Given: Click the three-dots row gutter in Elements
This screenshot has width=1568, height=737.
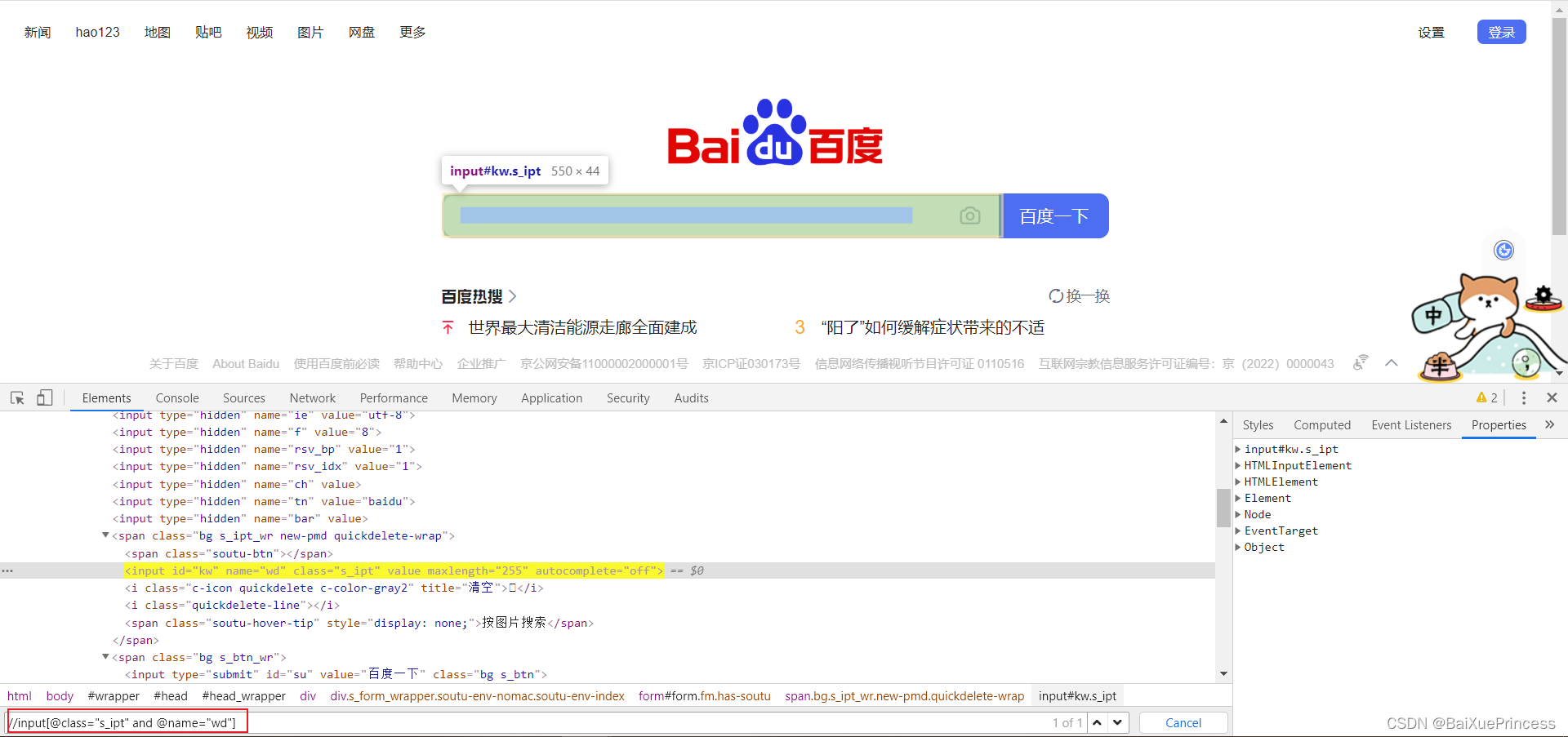Looking at the screenshot, I should [x=7, y=571].
